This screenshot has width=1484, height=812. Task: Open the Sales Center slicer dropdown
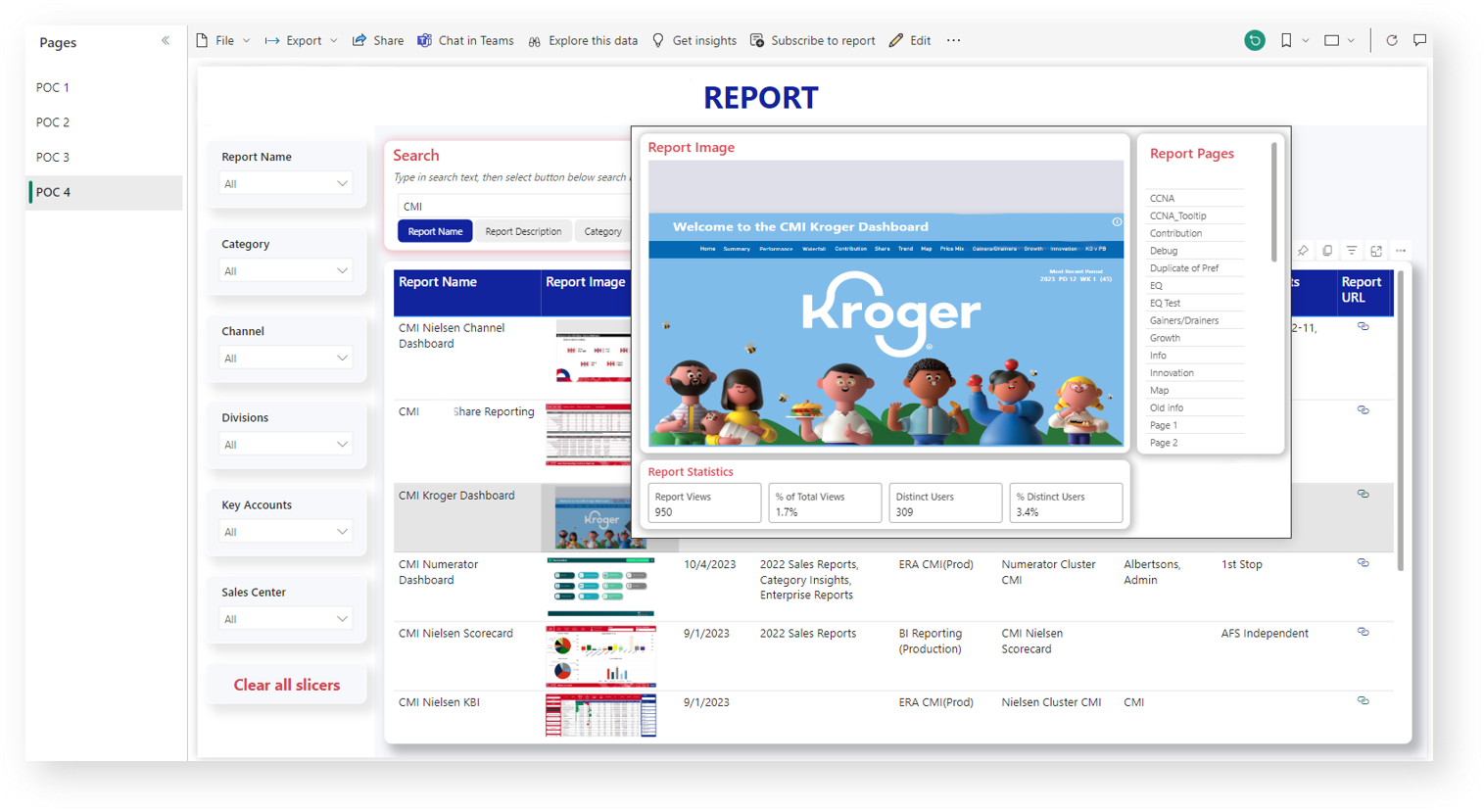coord(286,618)
